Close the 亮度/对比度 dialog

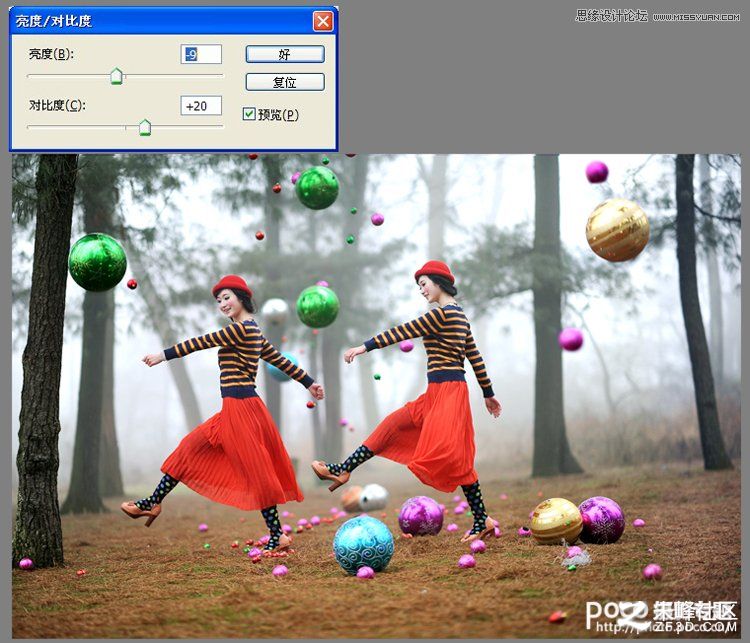(x=323, y=21)
